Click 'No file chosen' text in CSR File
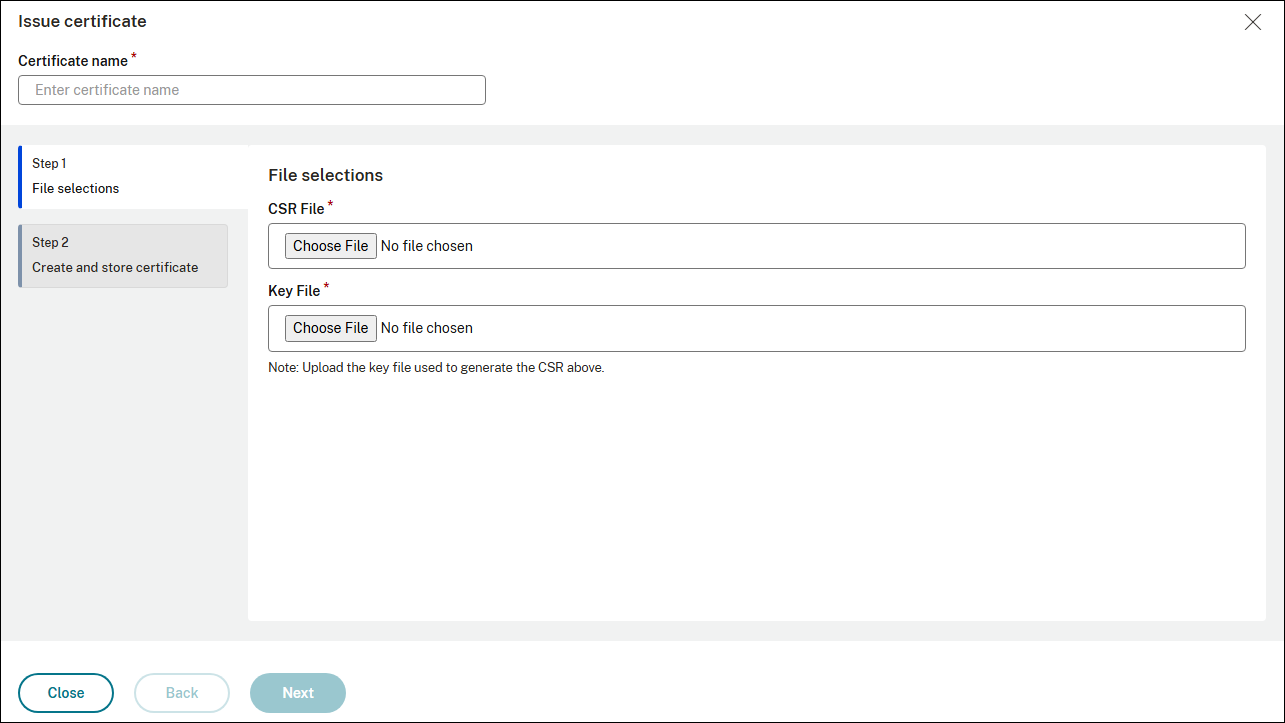Screen dimensions: 1285x723 (427, 246)
